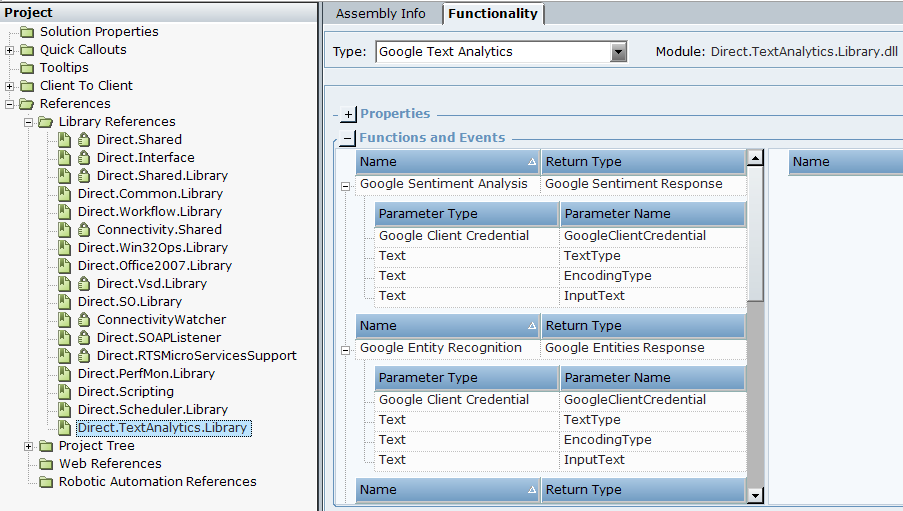Select the Functionality tab
Screen dimensions: 903x511
pyautogui.click(x=493, y=14)
